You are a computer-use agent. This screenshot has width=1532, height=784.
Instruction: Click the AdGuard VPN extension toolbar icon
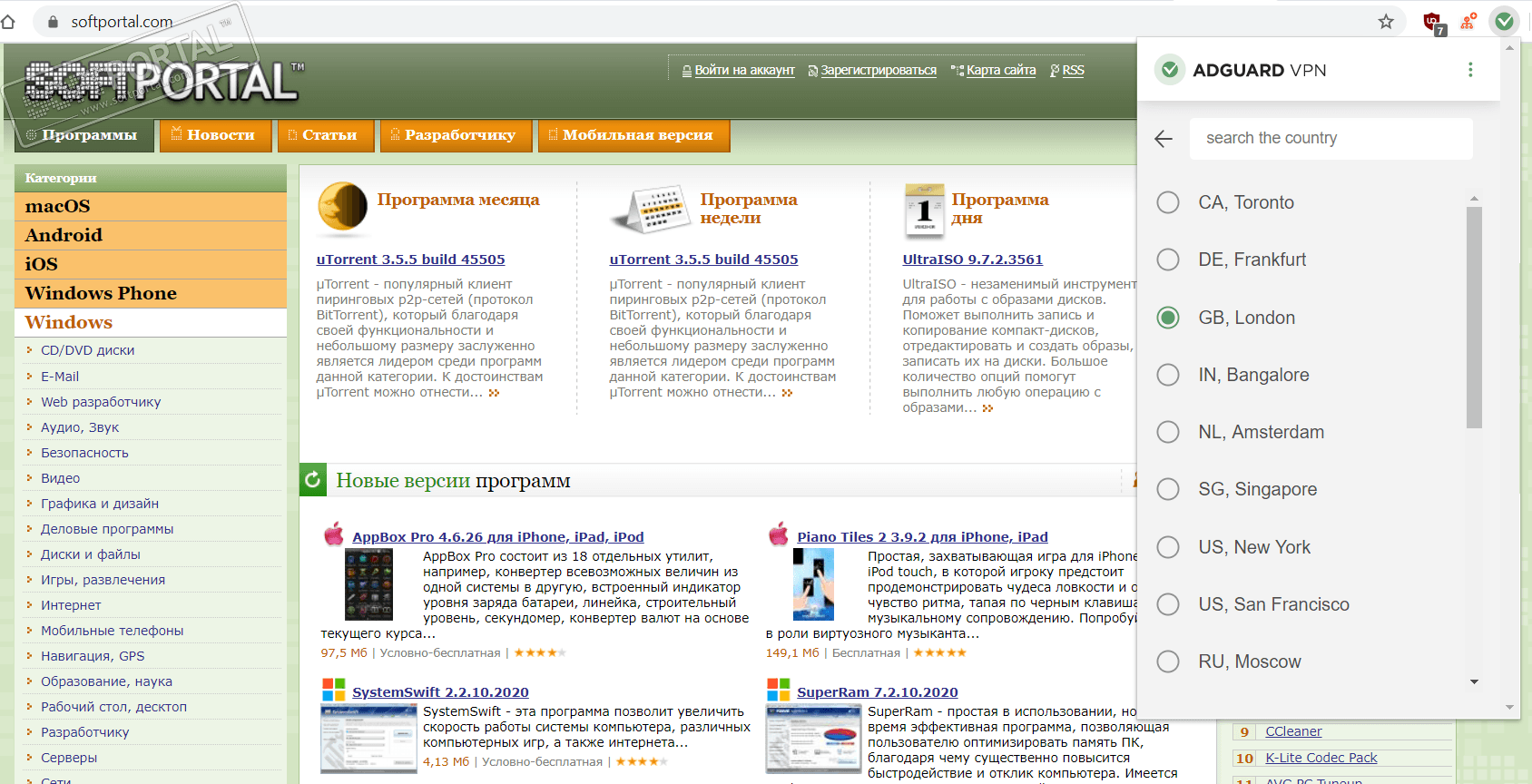(x=1504, y=21)
